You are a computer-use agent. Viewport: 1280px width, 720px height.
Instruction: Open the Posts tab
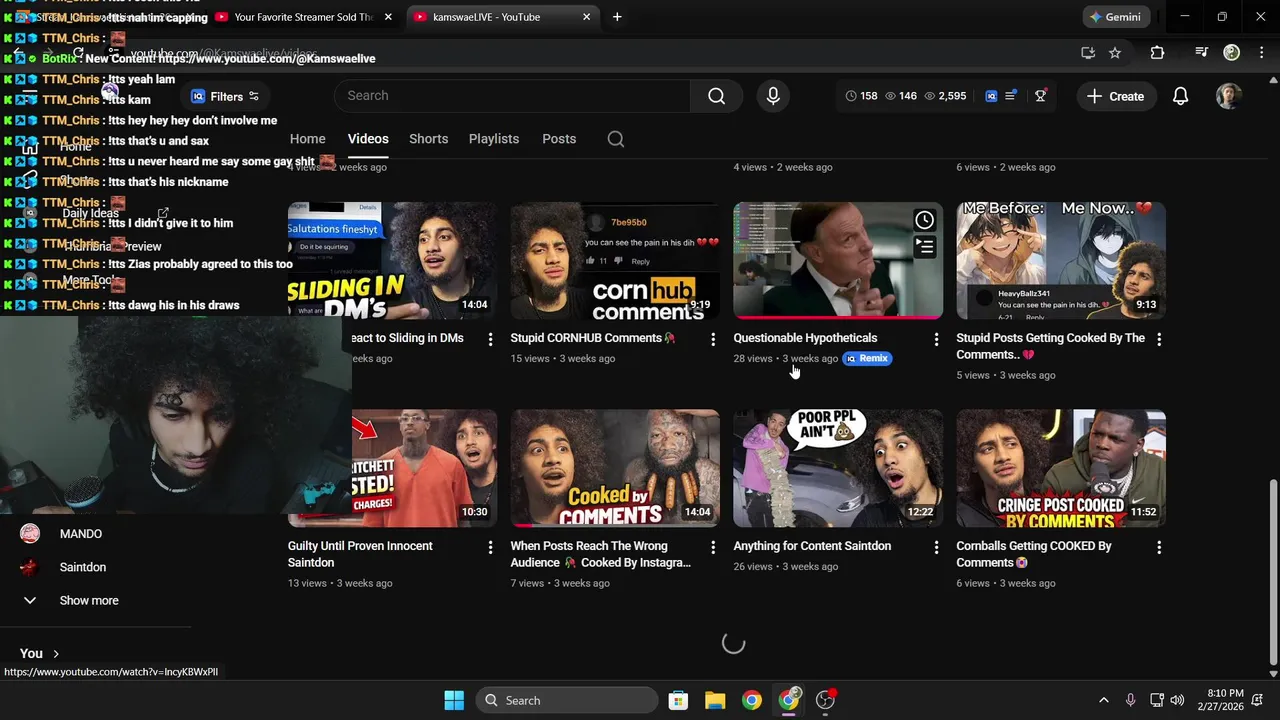click(x=559, y=139)
